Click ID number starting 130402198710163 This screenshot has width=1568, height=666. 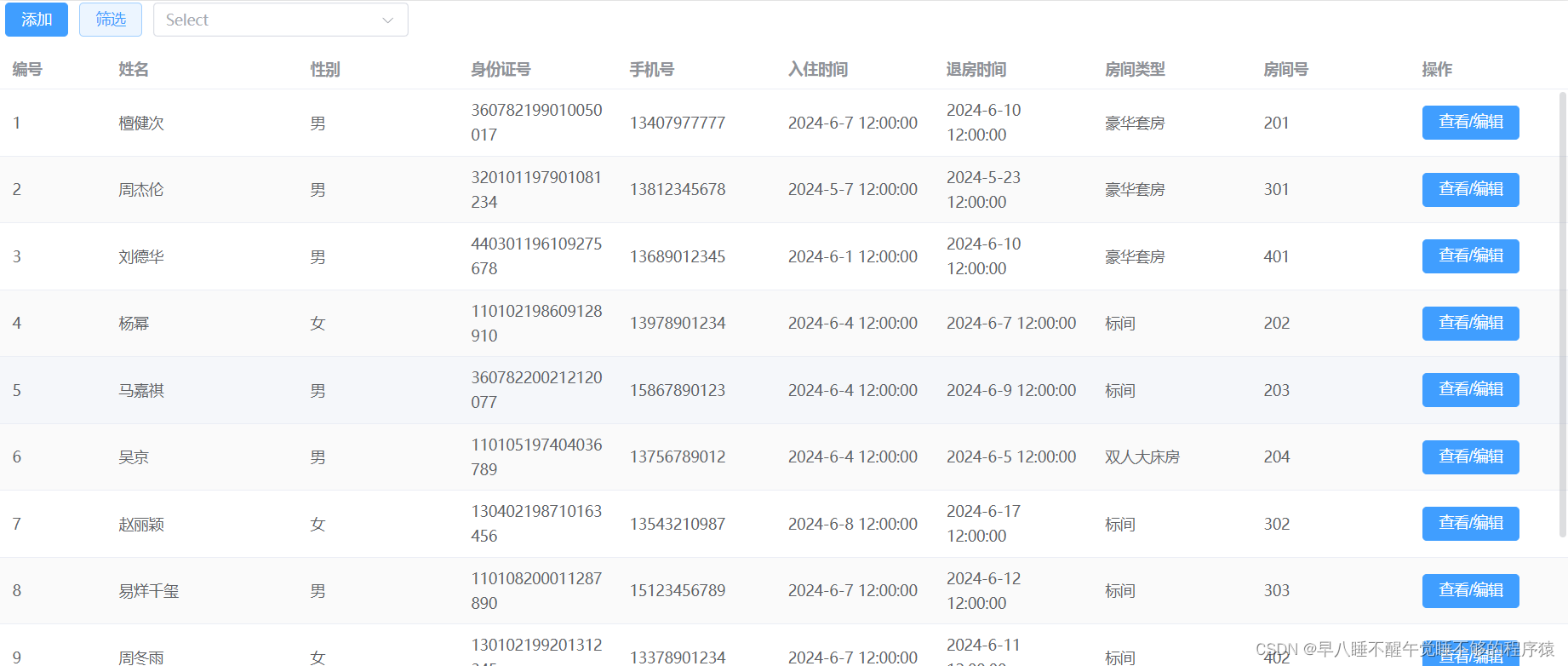click(536, 524)
